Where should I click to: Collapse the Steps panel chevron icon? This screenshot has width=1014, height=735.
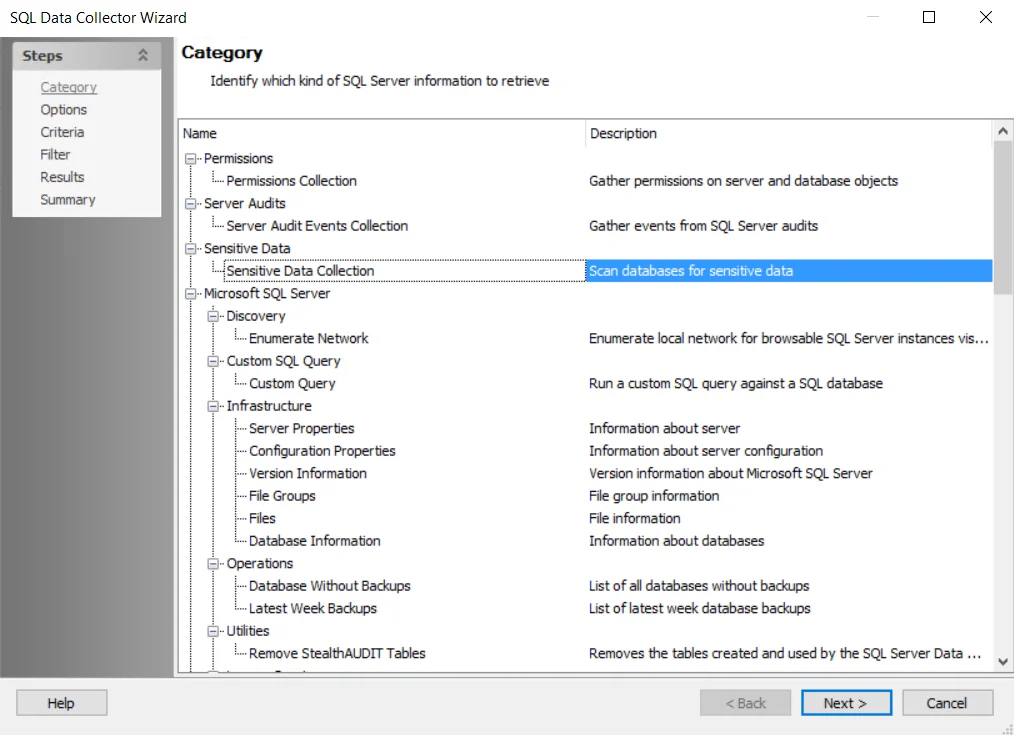(x=143, y=56)
